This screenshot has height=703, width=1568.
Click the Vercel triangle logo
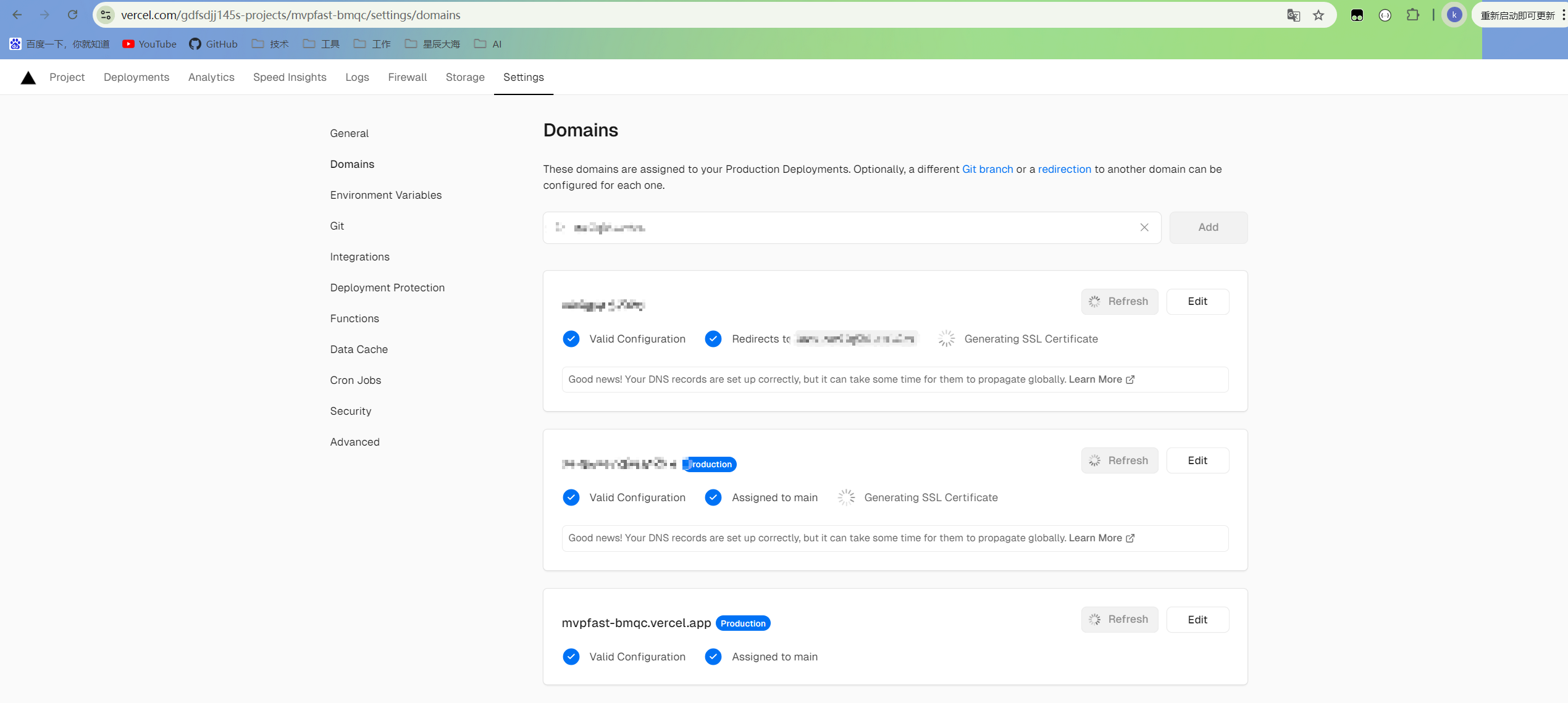coord(28,78)
